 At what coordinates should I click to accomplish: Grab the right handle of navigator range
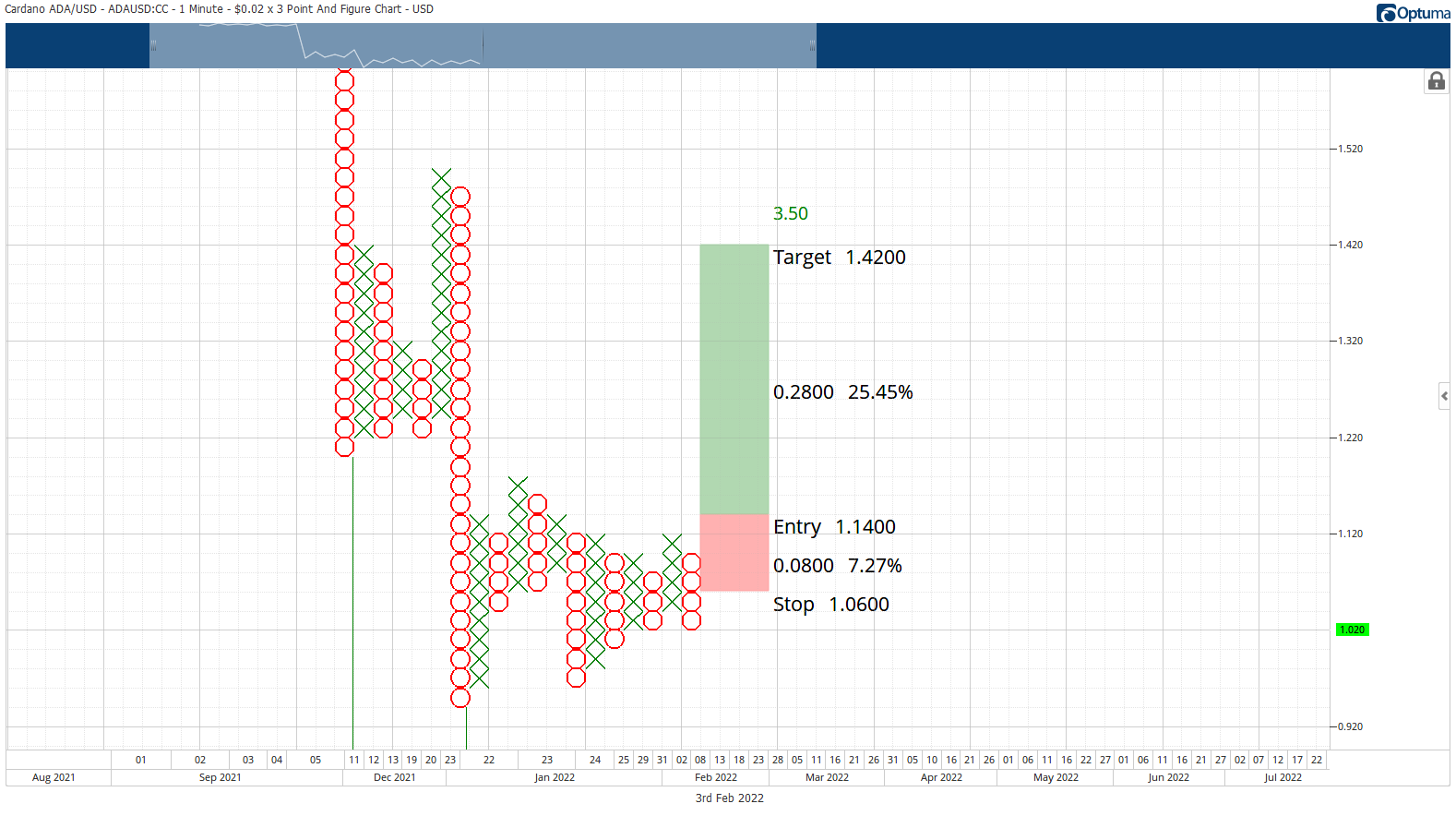pyautogui.click(x=812, y=45)
